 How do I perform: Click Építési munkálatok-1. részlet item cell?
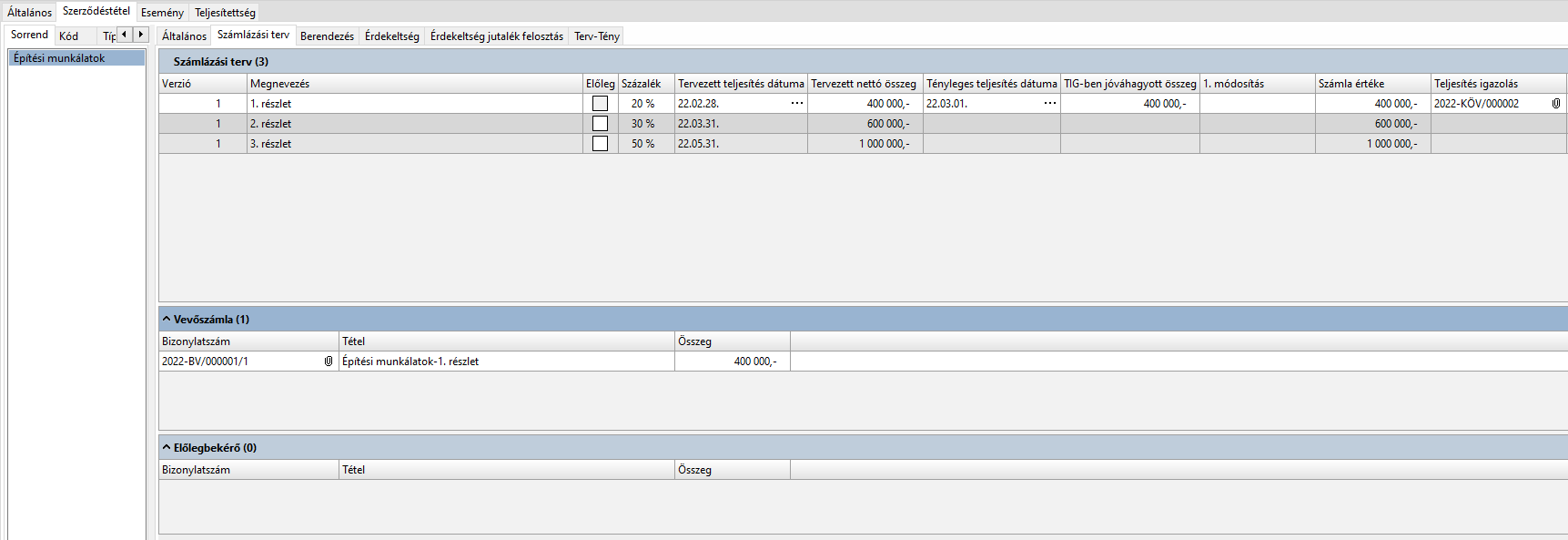507,362
